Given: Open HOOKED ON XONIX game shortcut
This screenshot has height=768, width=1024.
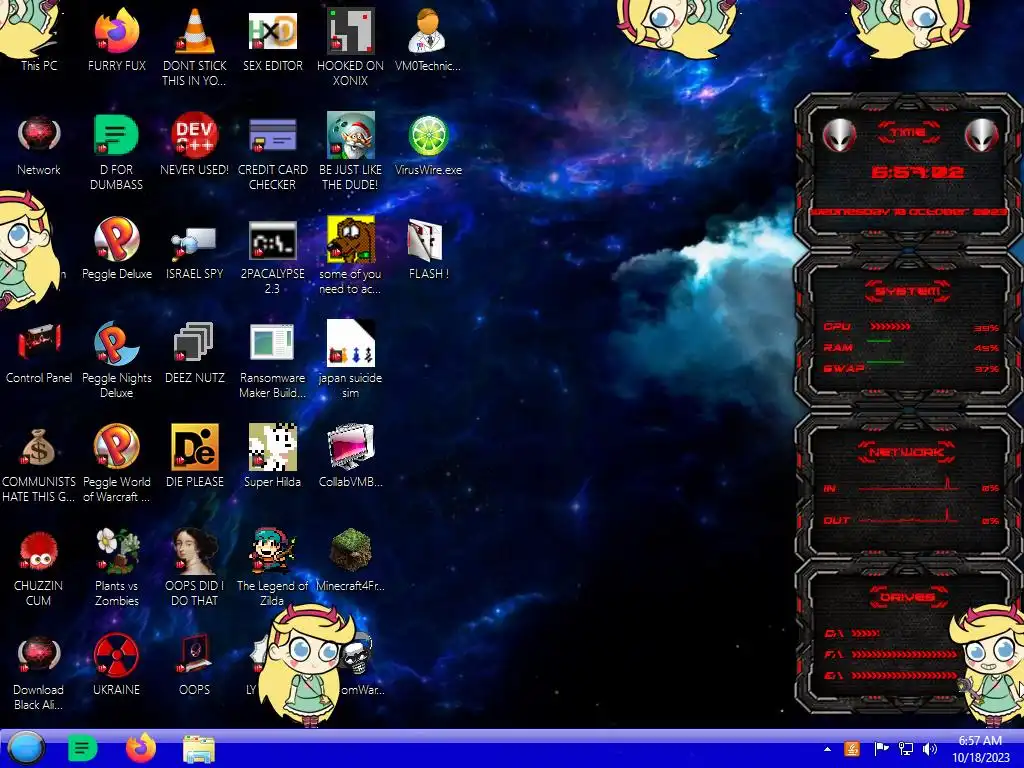Looking at the screenshot, I should pos(351,46).
